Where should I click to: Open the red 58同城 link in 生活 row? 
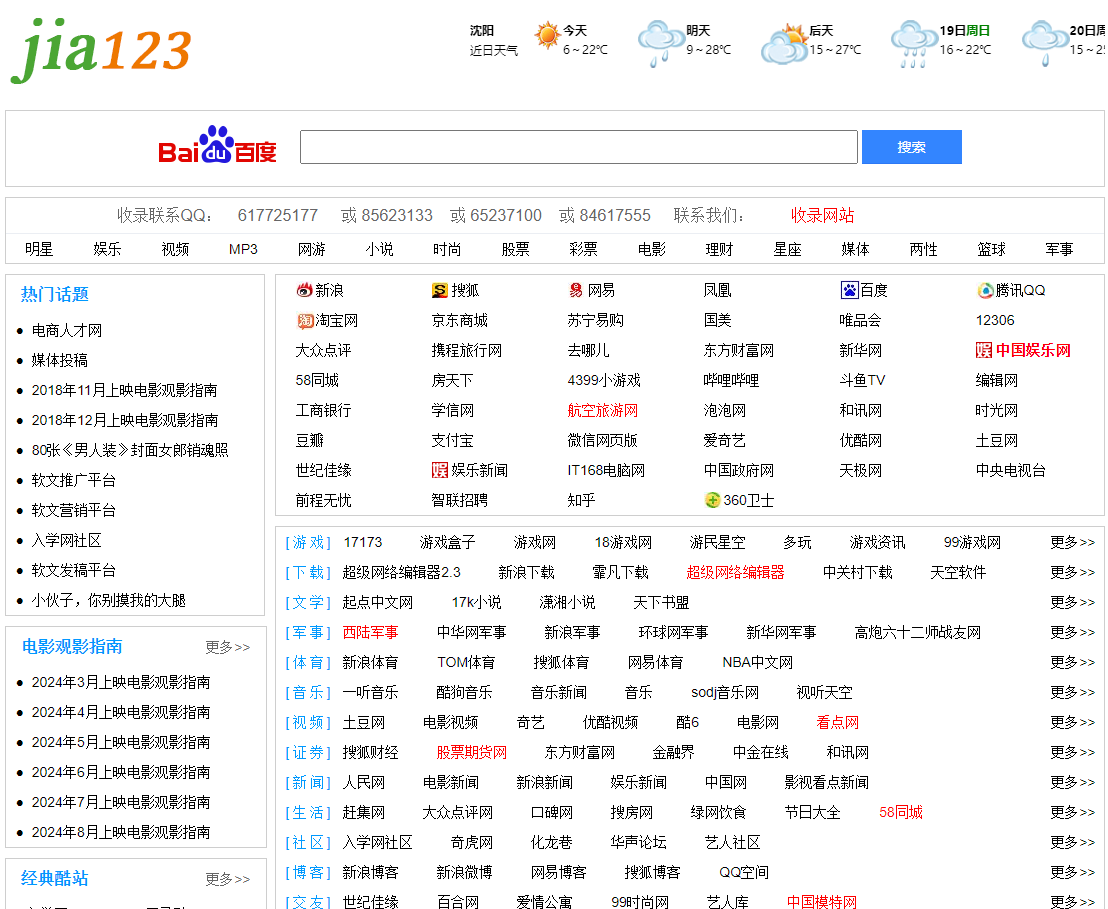[x=901, y=813]
